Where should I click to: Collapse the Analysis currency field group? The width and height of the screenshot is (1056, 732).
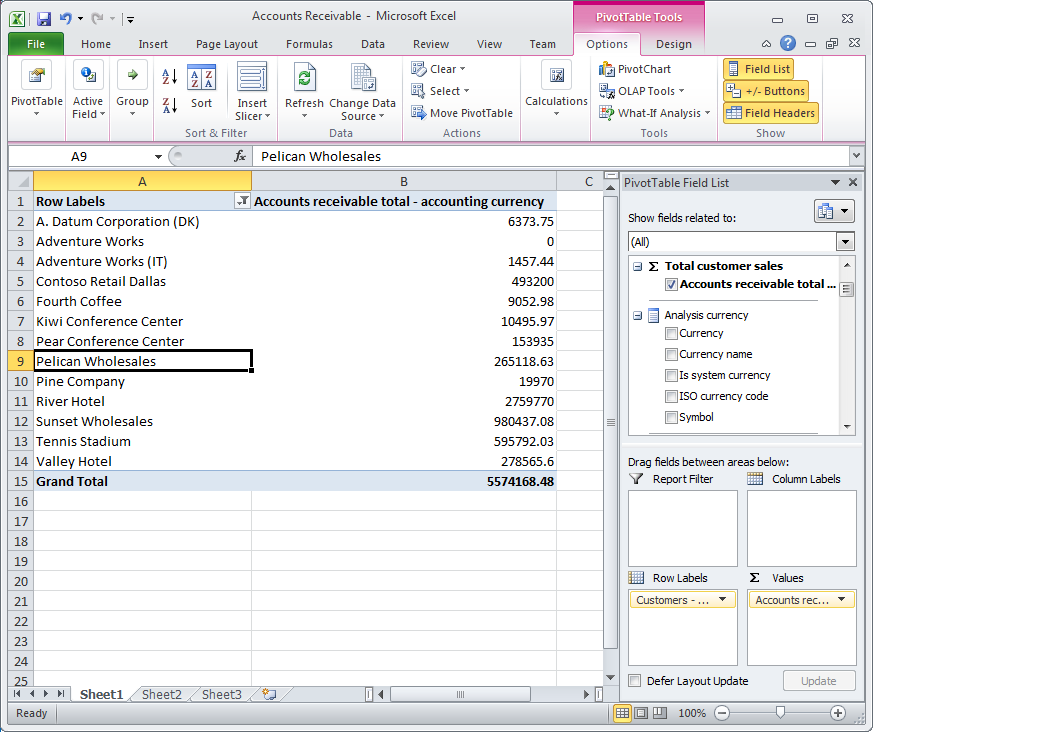637,315
